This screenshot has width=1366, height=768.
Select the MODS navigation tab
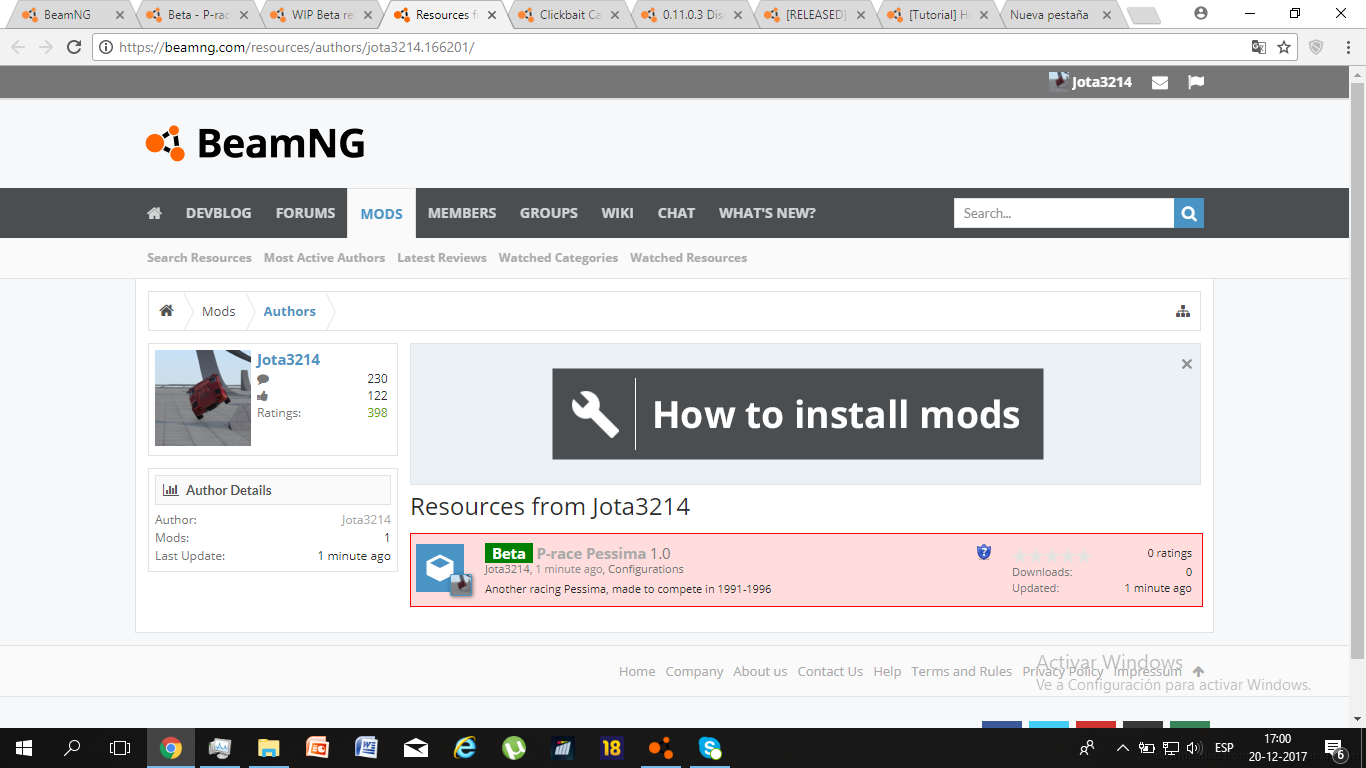coord(382,213)
